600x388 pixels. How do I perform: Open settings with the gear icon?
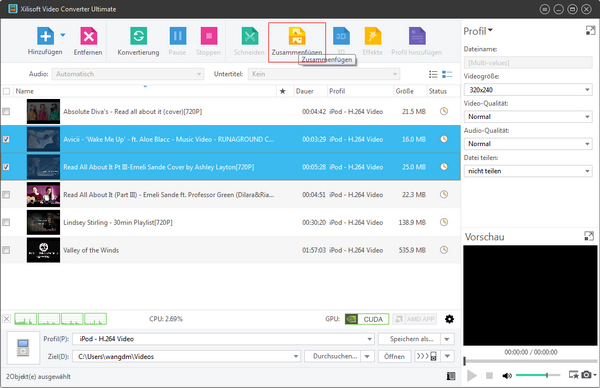tap(450, 319)
